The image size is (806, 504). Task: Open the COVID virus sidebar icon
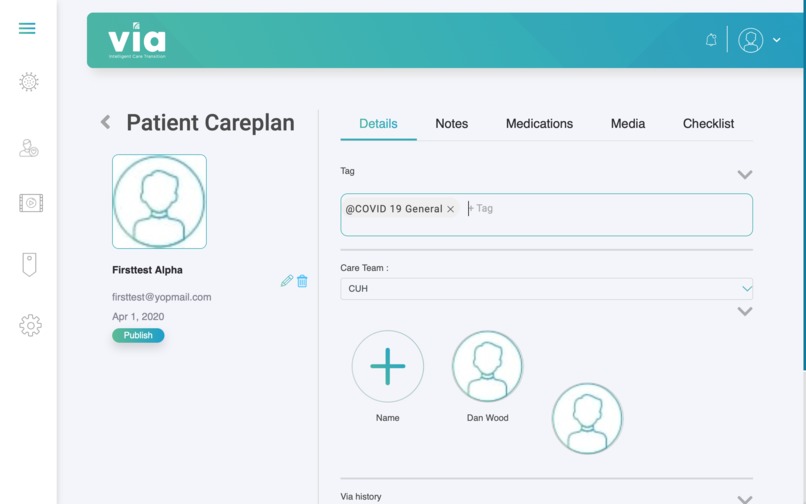click(x=29, y=82)
